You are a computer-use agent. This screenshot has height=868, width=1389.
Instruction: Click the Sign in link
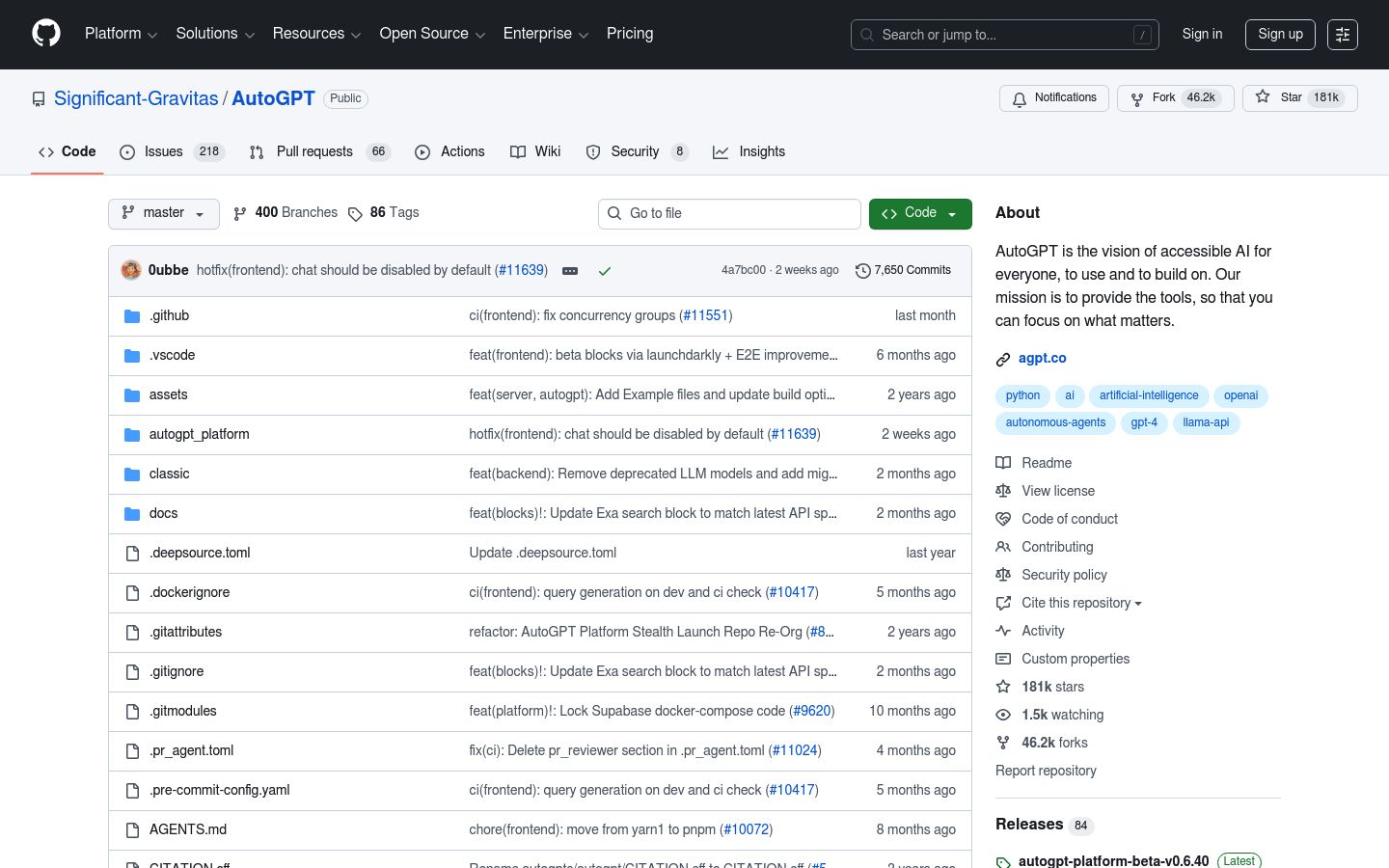point(1202,34)
